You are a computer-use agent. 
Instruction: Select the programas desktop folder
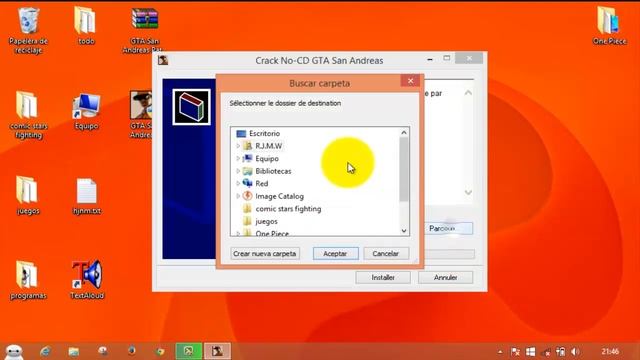pyautogui.click(x=28, y=281)
